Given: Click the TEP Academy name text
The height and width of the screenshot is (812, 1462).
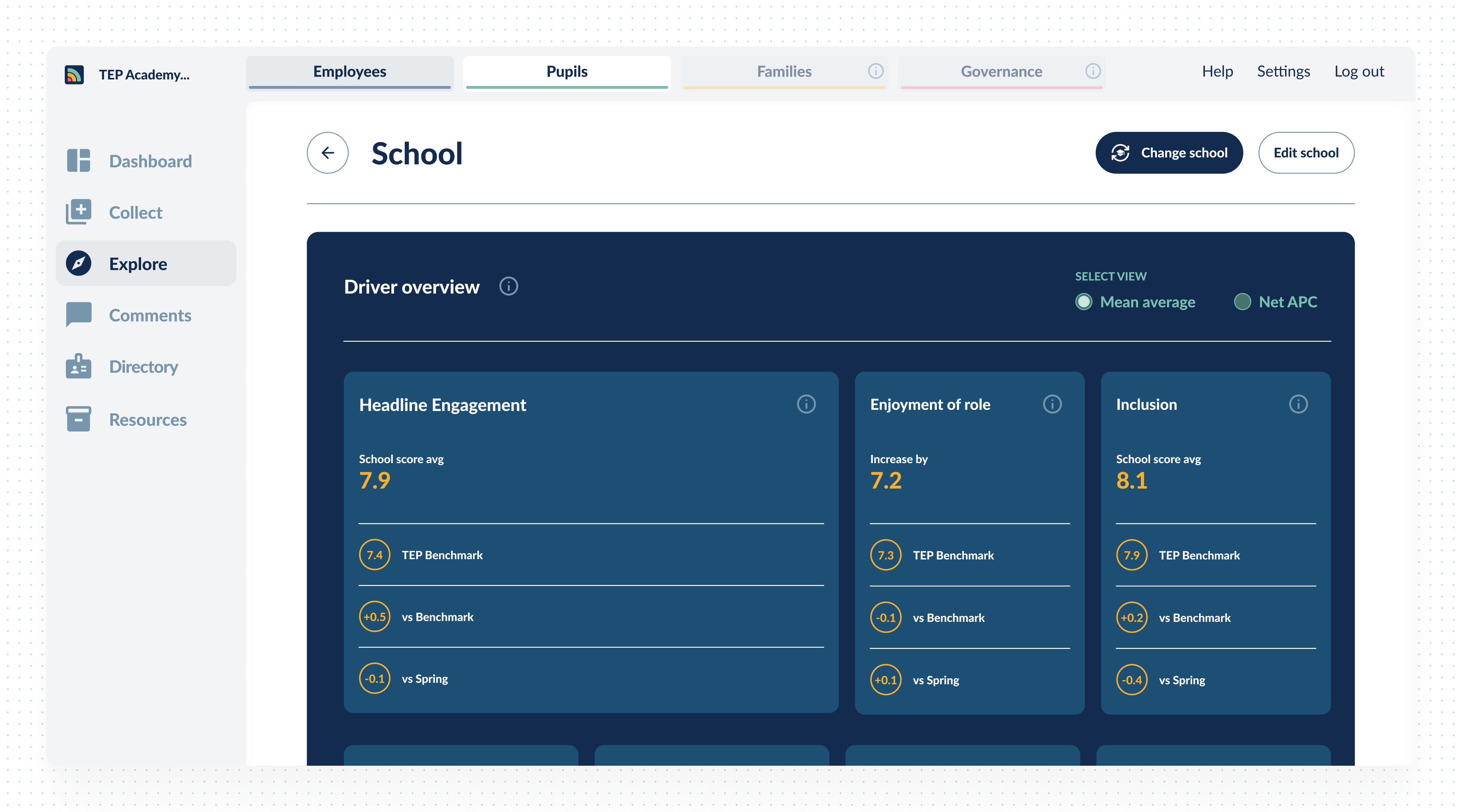Looking at the screenshot, I should 144,75.
